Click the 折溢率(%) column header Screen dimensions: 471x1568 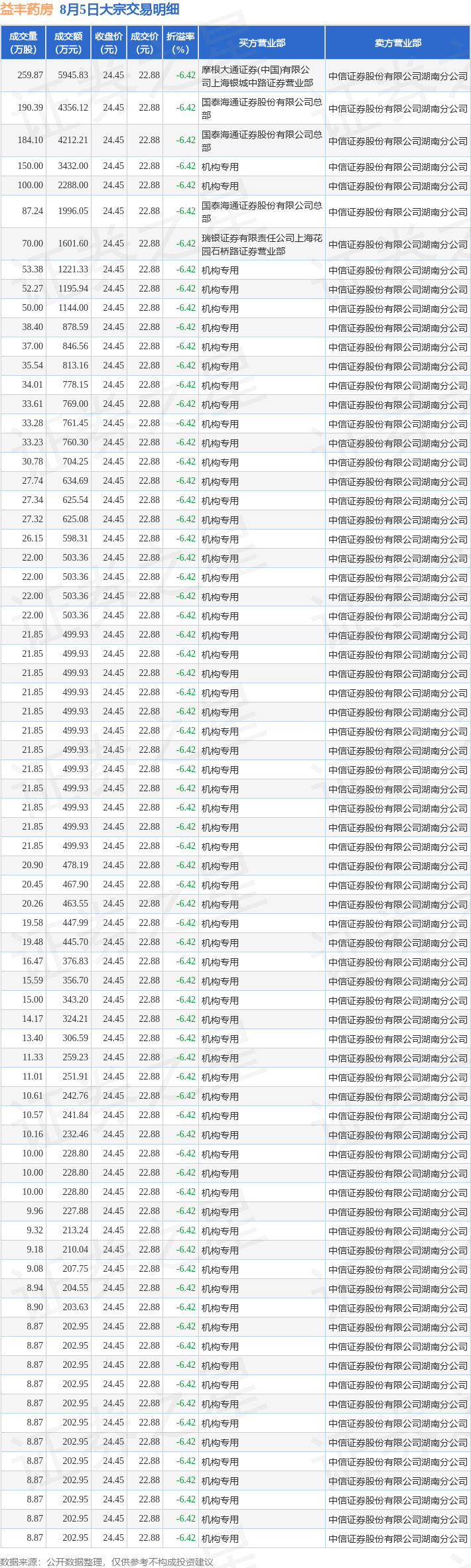[180, 43]
